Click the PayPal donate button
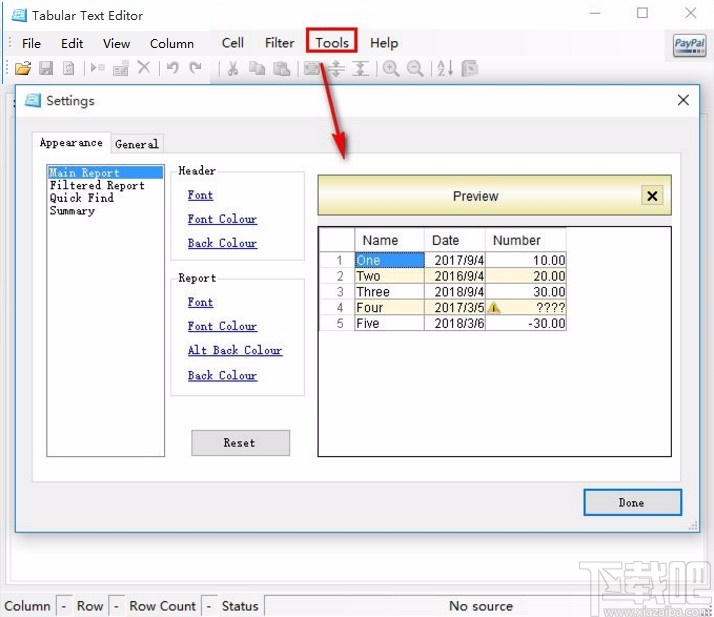Viewport: 714px width, 617px height. (689, 45)
